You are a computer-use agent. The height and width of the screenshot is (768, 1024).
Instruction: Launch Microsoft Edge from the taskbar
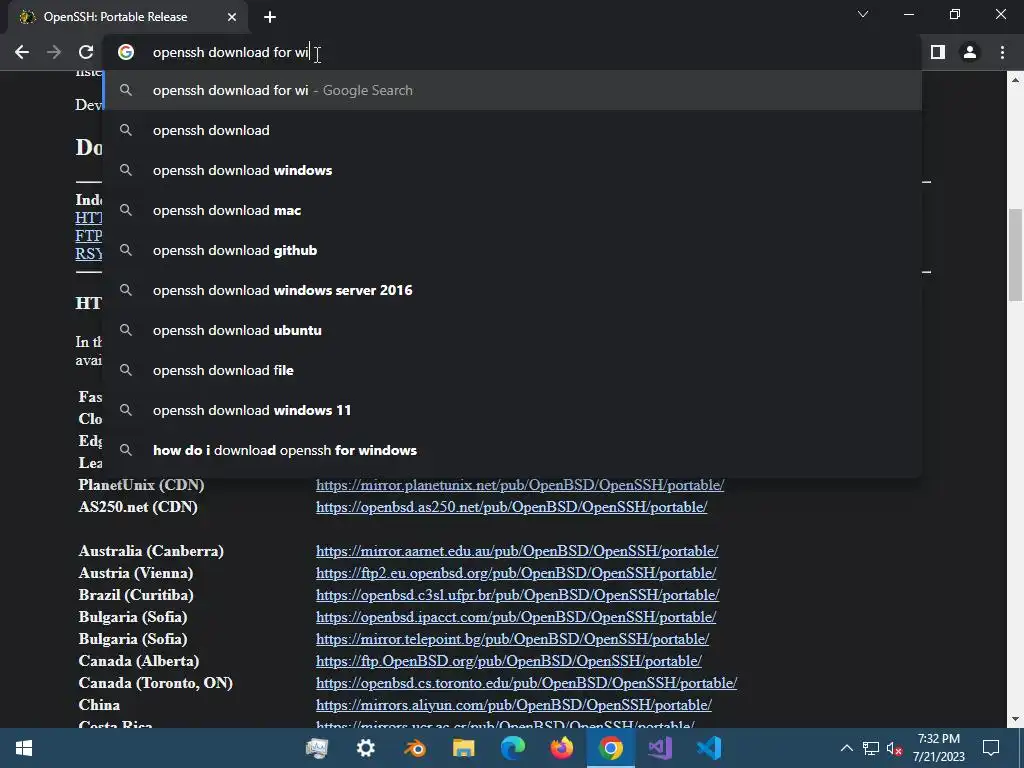pos(513,748)
